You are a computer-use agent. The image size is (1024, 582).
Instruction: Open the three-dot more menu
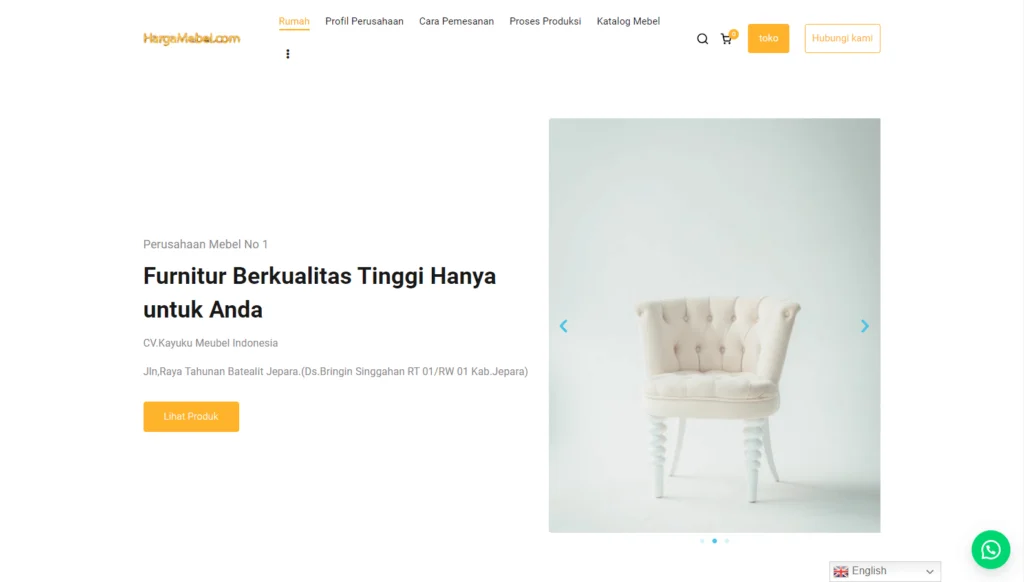[287, 54]
